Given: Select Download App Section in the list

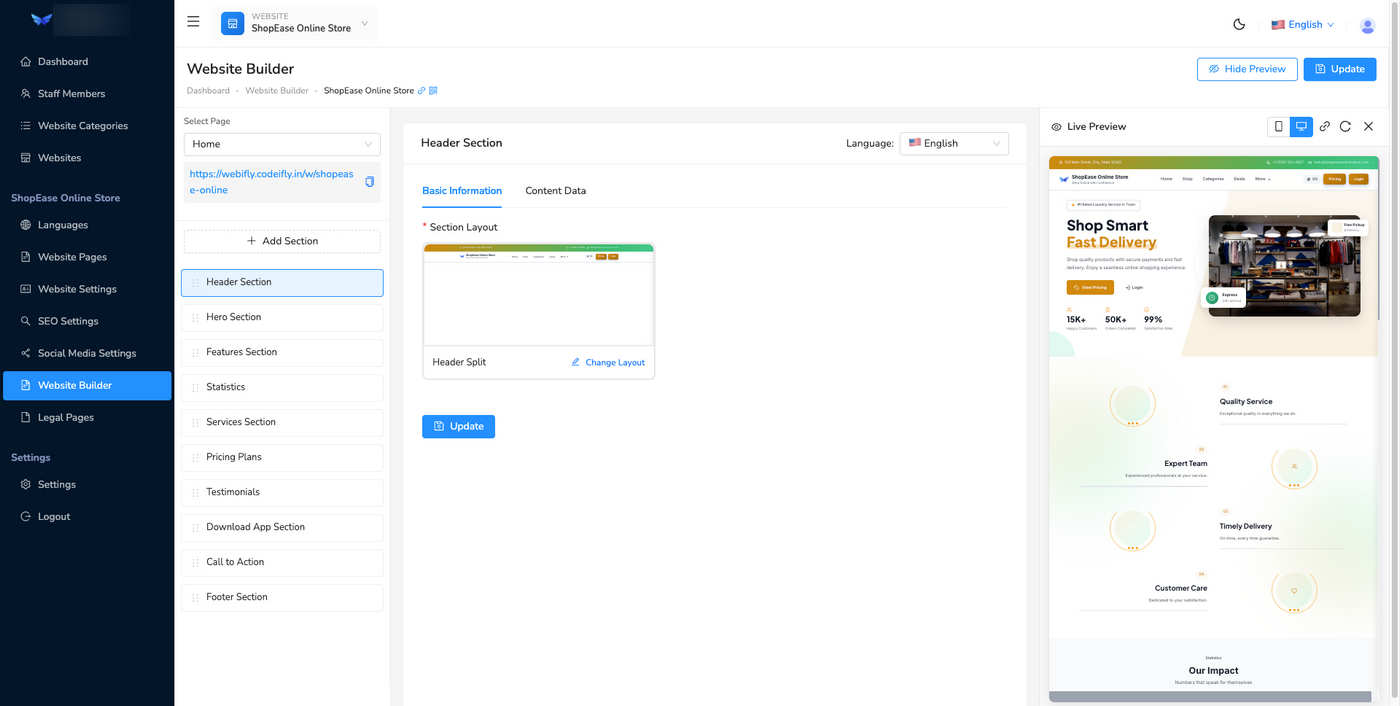Looking at the screenshot, I should click(x=282, y=527).
